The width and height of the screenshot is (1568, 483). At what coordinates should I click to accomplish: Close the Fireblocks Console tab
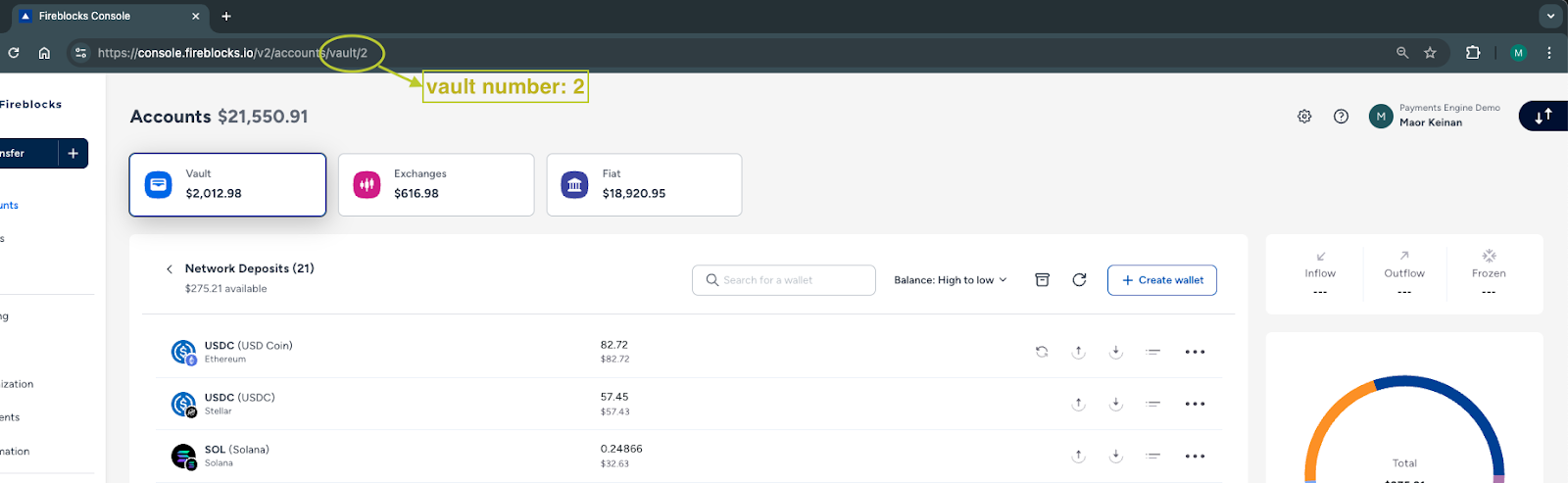pos(195,16)
